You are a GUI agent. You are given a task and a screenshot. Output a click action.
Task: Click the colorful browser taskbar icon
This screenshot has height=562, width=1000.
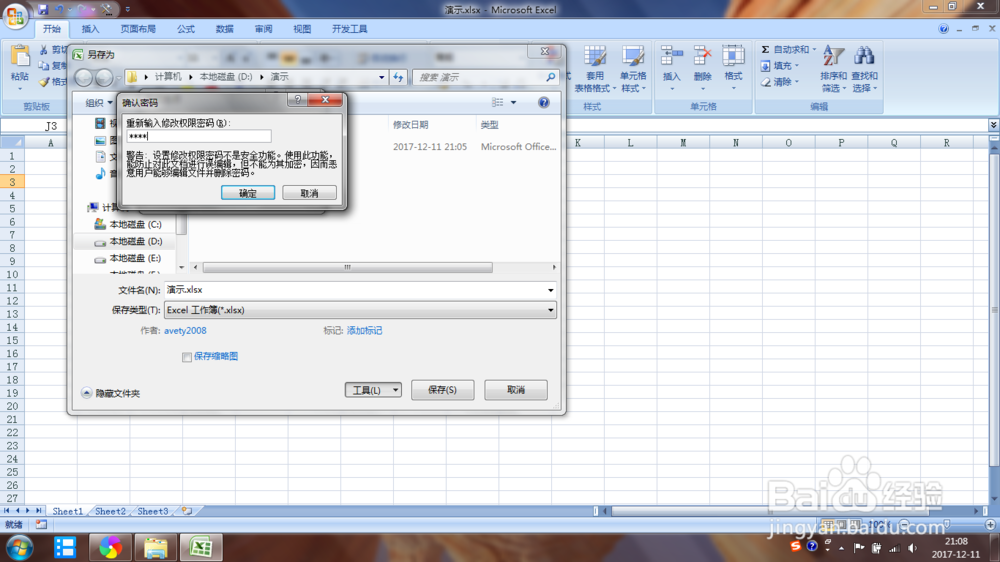point(110,547)
